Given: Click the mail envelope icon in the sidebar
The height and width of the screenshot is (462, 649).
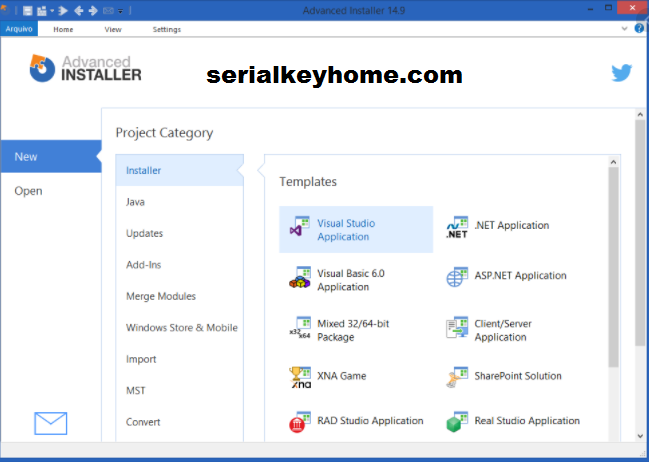Looking at the screenshot, I should point(50,423).
